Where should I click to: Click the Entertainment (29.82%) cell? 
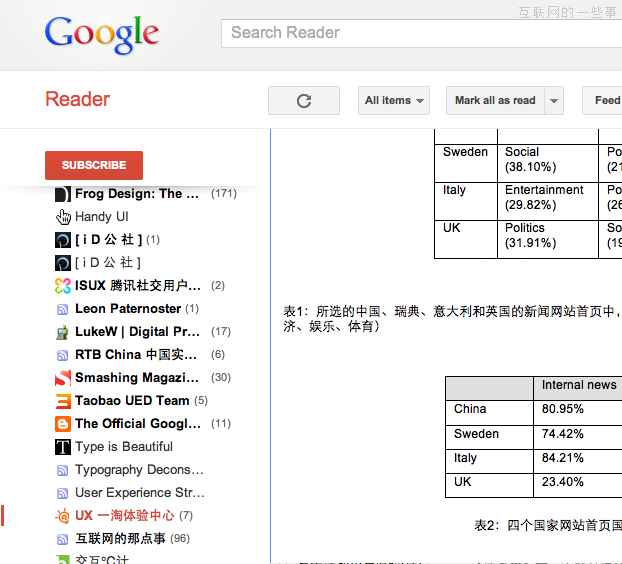(548, 201)
